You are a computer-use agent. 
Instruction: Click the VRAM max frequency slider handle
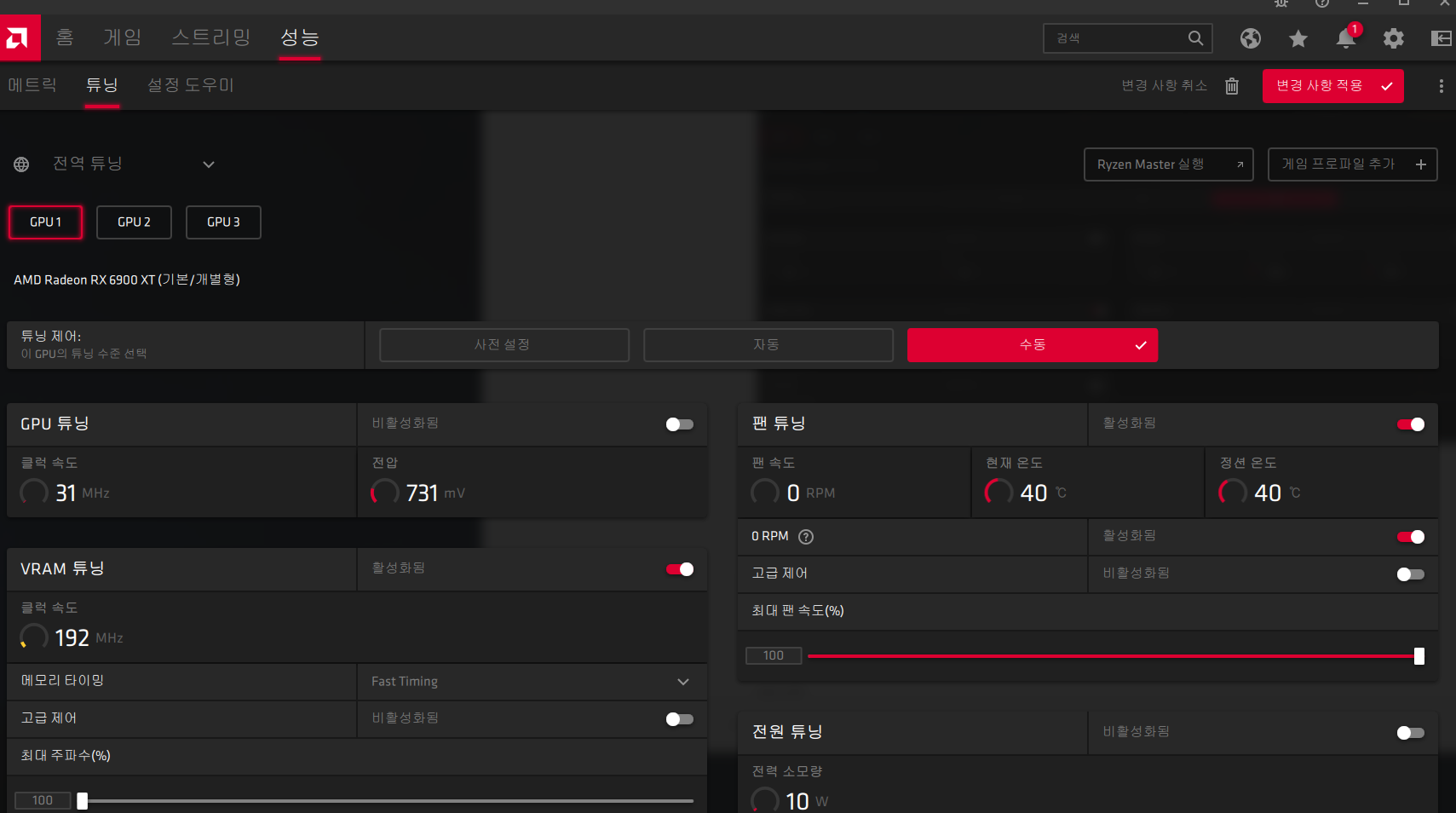point(83,801)
